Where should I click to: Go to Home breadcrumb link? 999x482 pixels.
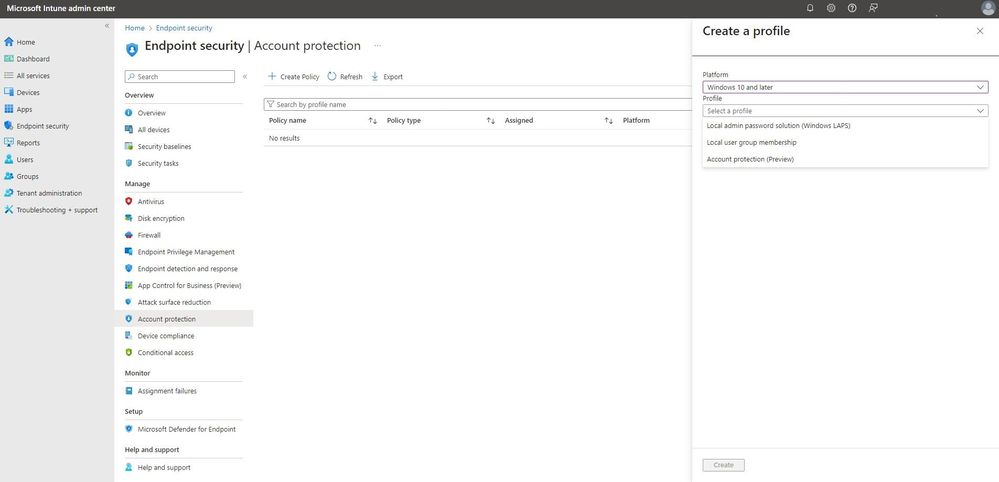click(x=134, y=28)
